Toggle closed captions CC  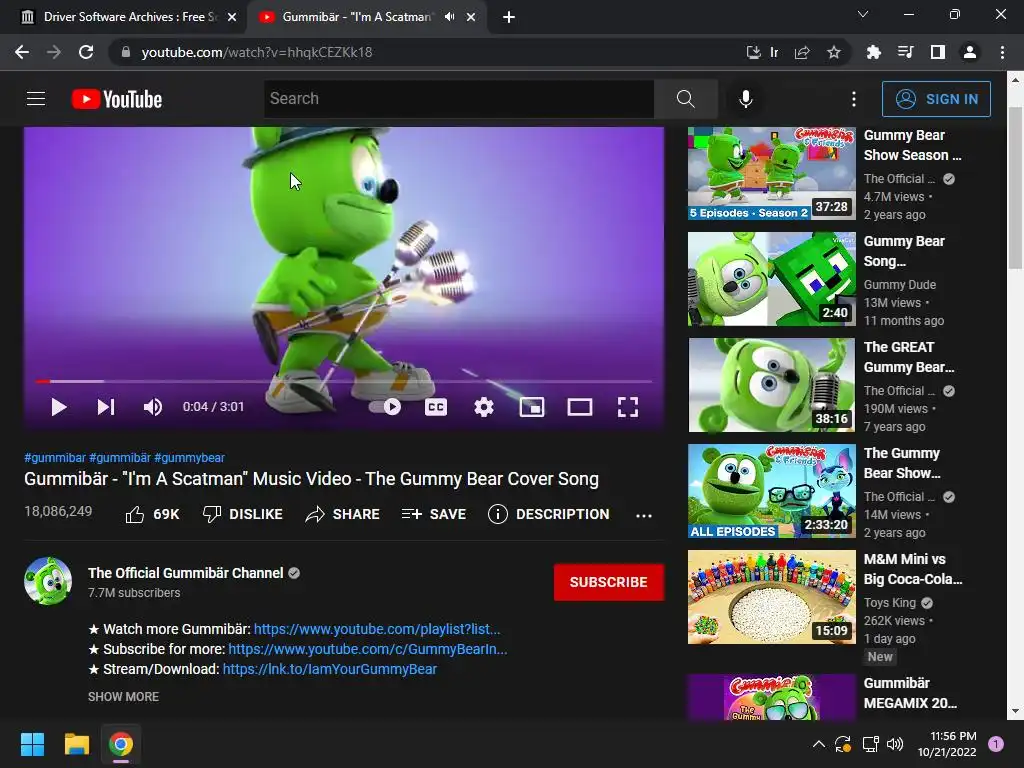click(x=436, y=407)
